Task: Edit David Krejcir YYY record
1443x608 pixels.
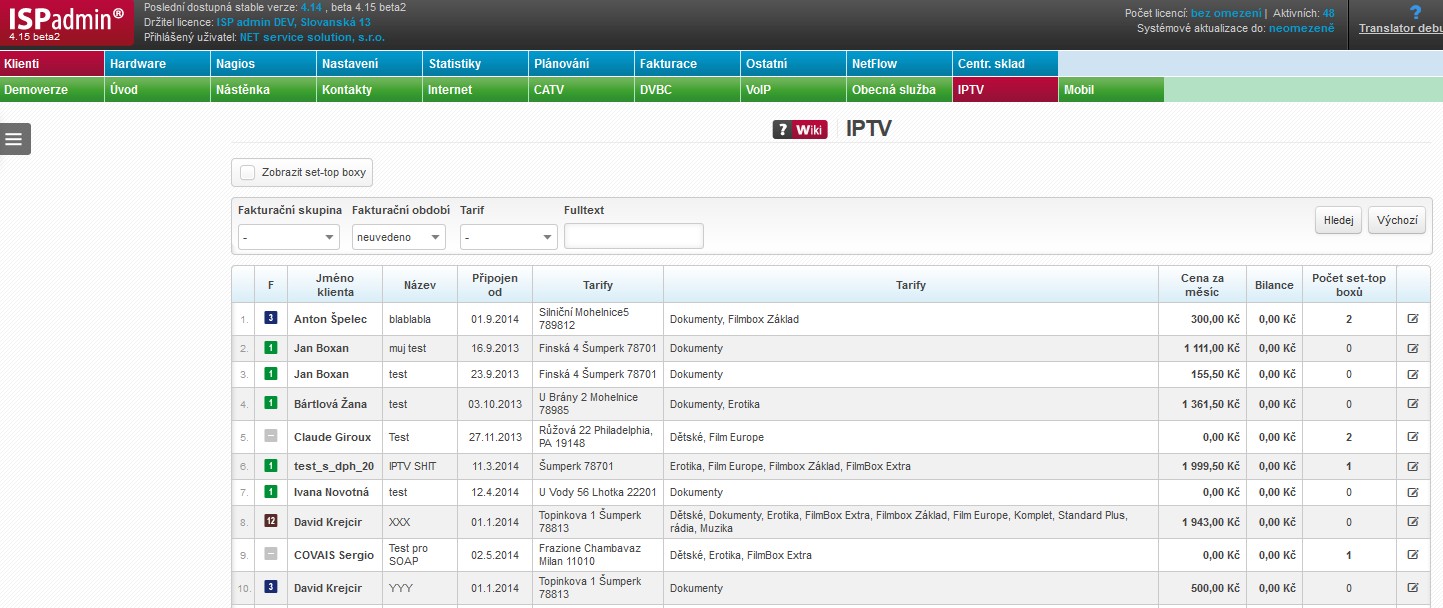Action: coord(1413,588)
